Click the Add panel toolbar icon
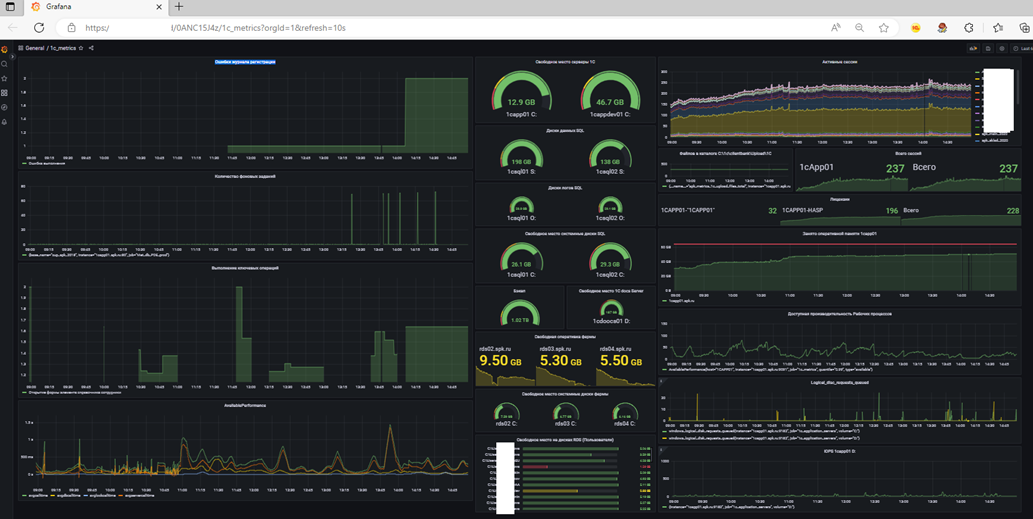This screenshot has width=1033, height=519. pos(972,48)
